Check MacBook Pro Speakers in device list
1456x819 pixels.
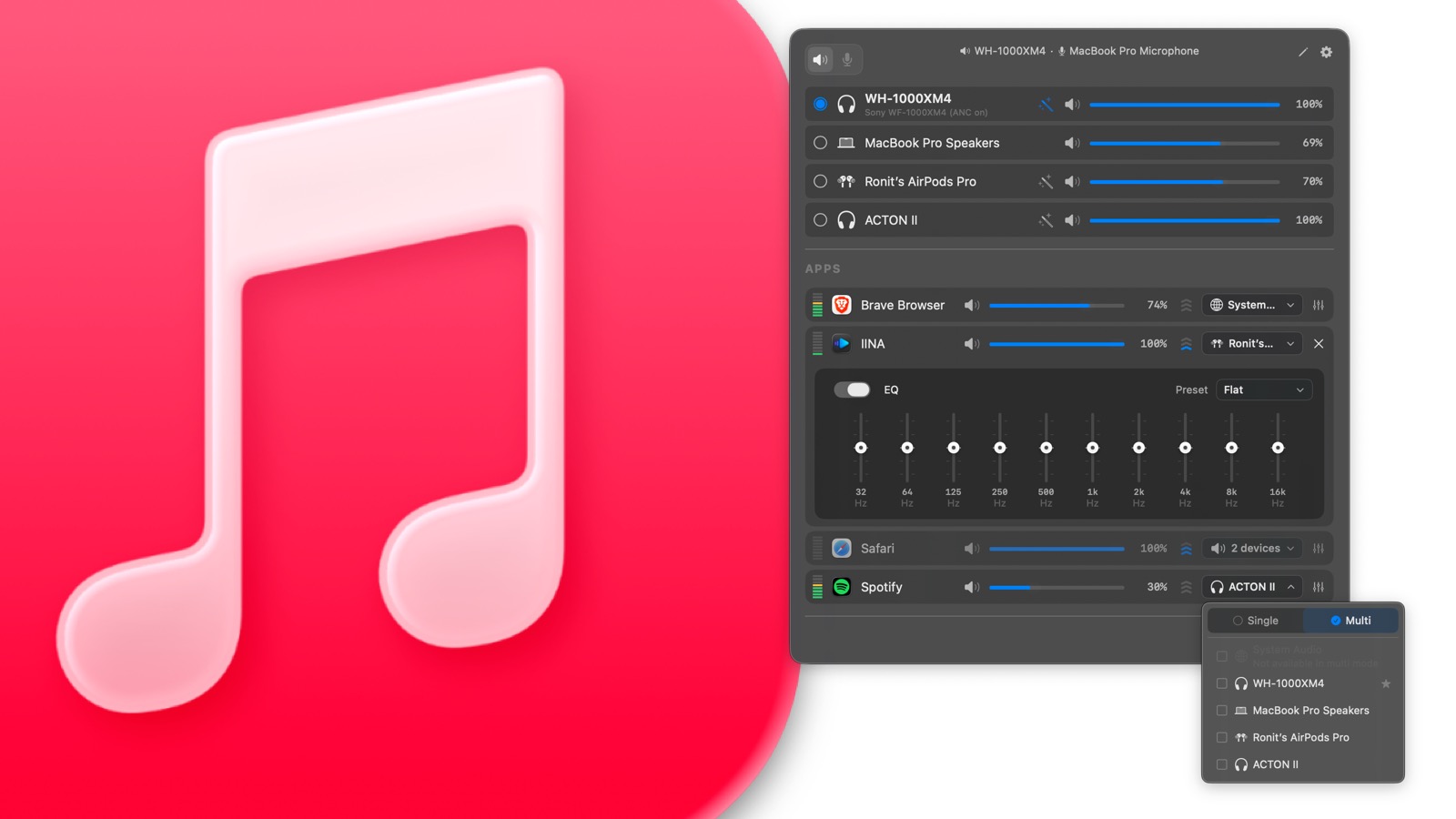pos(1222,711)
